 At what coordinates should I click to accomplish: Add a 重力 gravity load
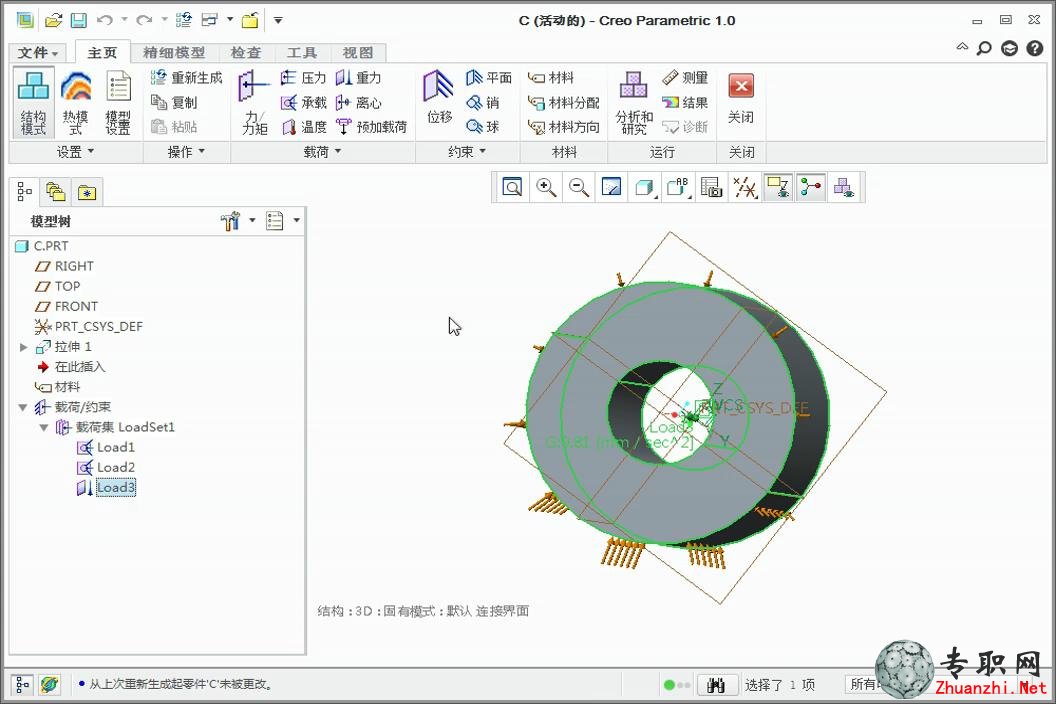[358, 77]
